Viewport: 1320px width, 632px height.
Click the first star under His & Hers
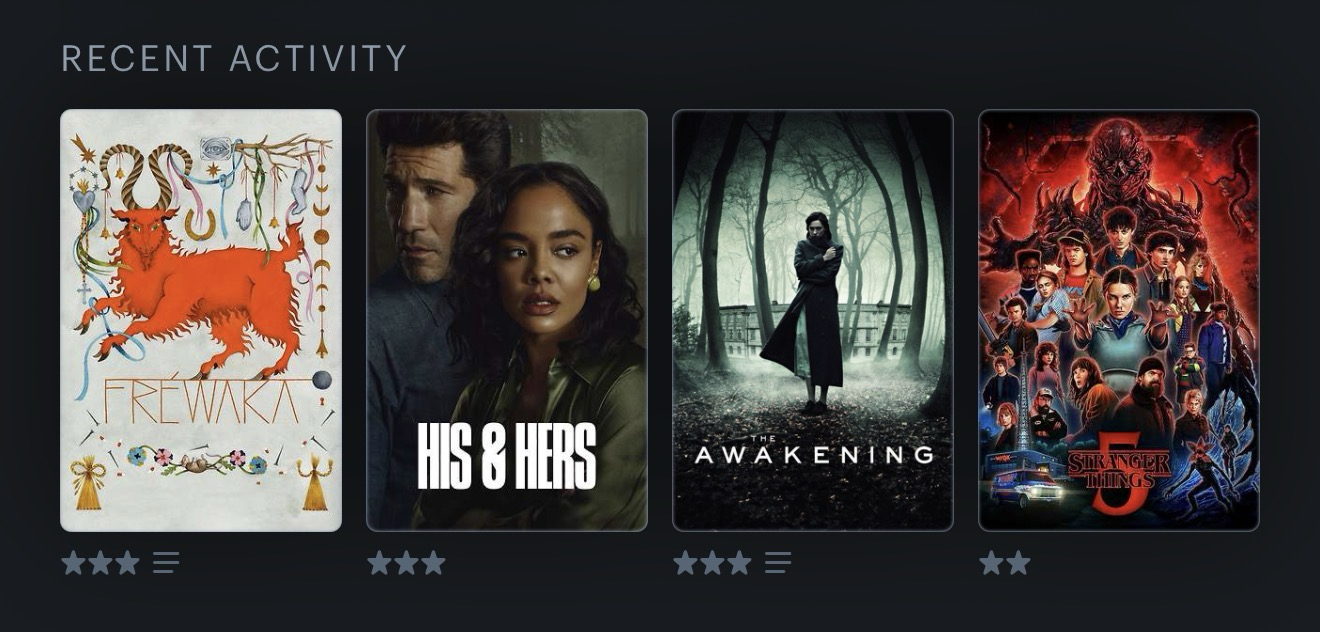point(379,563)
